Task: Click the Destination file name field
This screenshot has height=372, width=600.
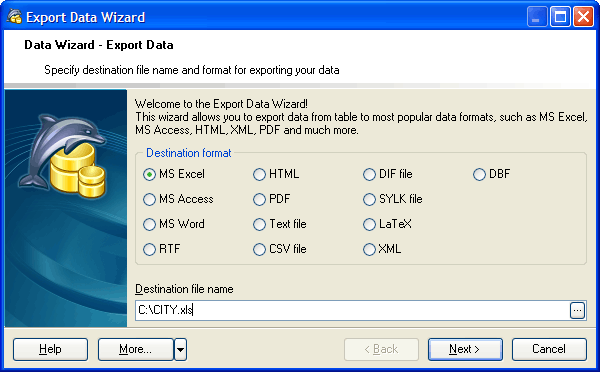Action: point(352,310)
